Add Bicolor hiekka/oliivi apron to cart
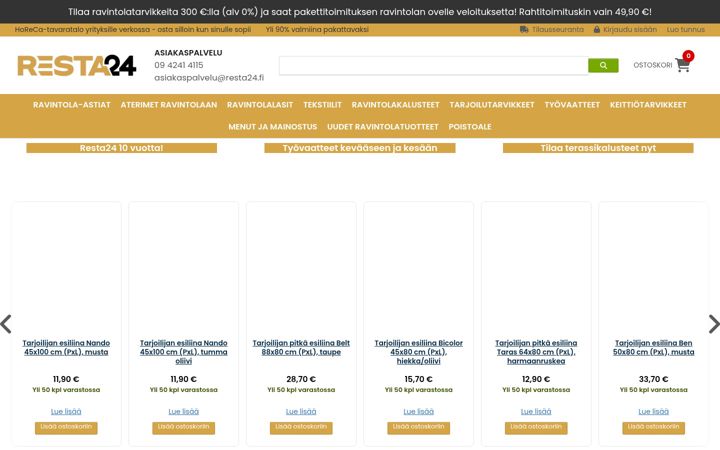Viewport: 720px width, 450px height. pos(419,428)
